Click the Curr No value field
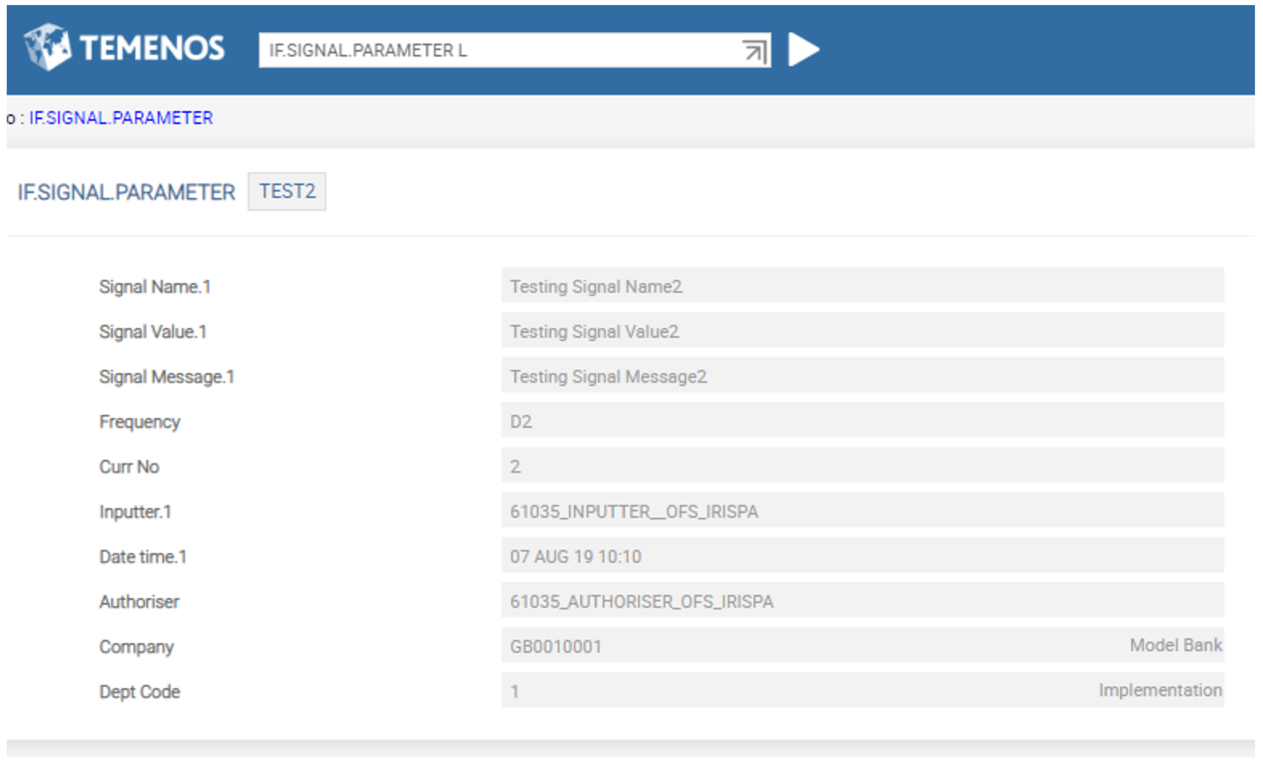The image size is (1263, 765). [x=861, y=467]
